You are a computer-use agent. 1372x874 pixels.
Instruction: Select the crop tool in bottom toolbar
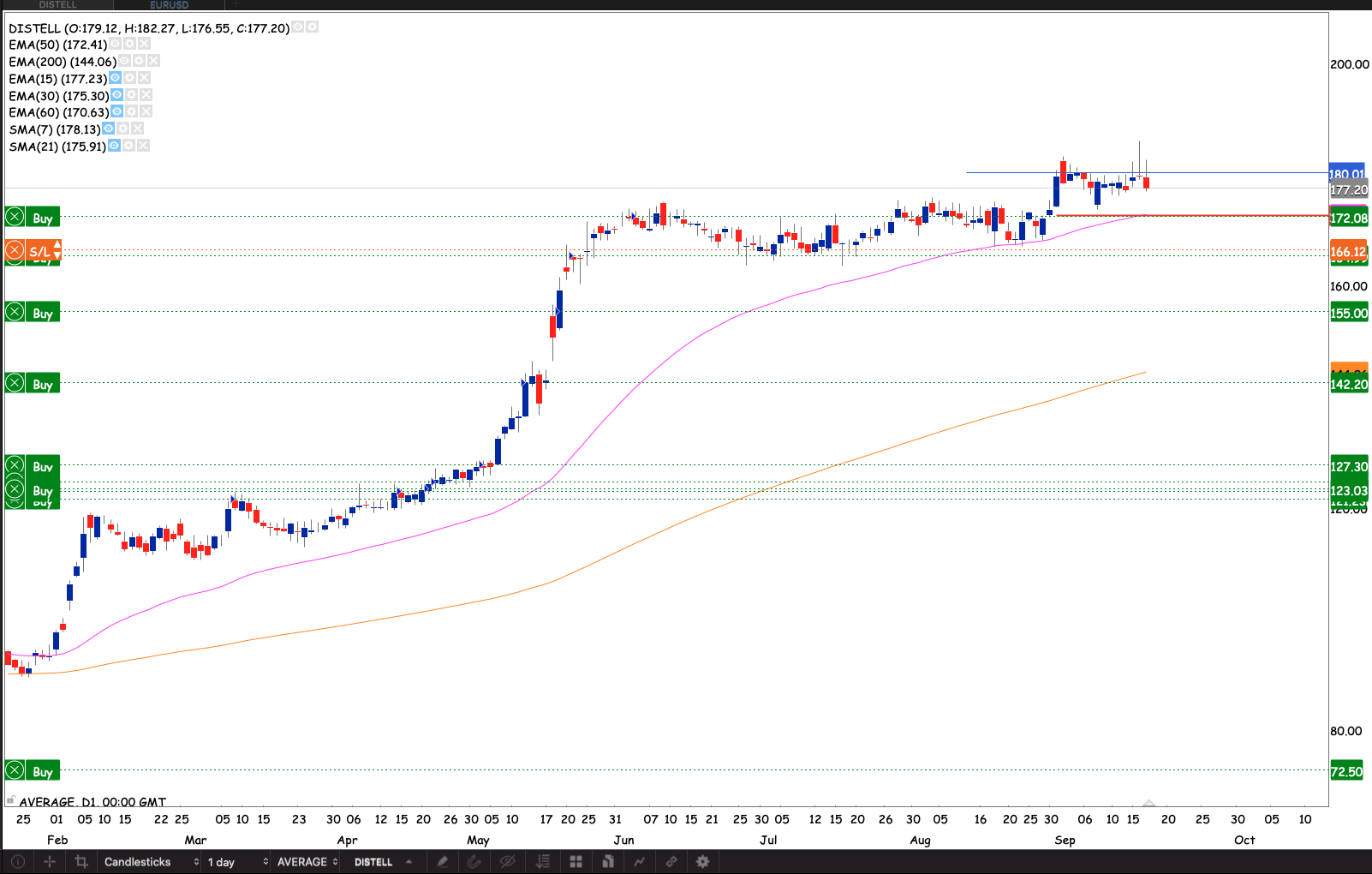click(x=81, y=862)
